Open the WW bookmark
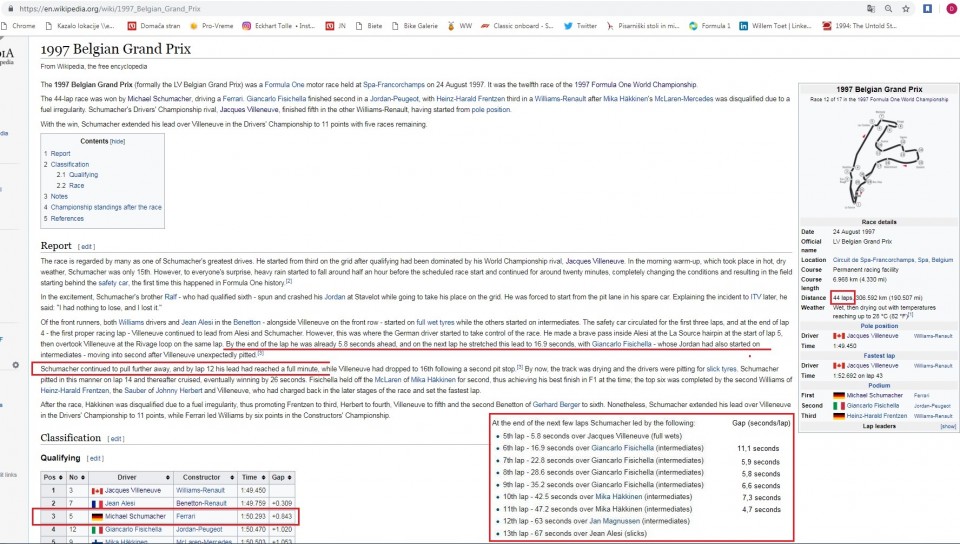This screenshot has width=960, height=544. click(460, 26)
